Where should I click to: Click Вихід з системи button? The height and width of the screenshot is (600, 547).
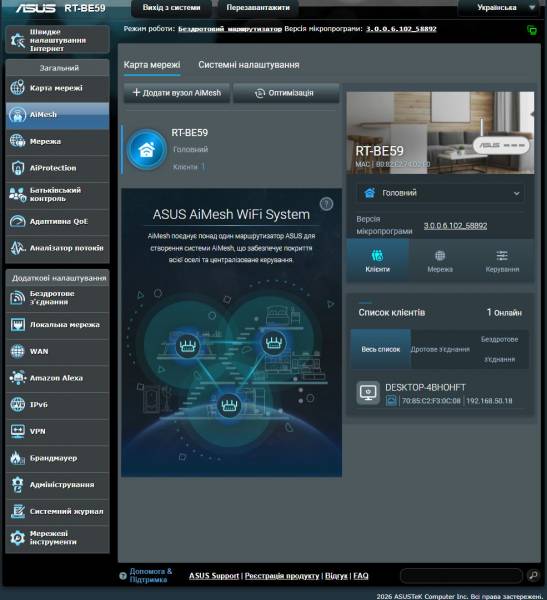pos(171,8)
